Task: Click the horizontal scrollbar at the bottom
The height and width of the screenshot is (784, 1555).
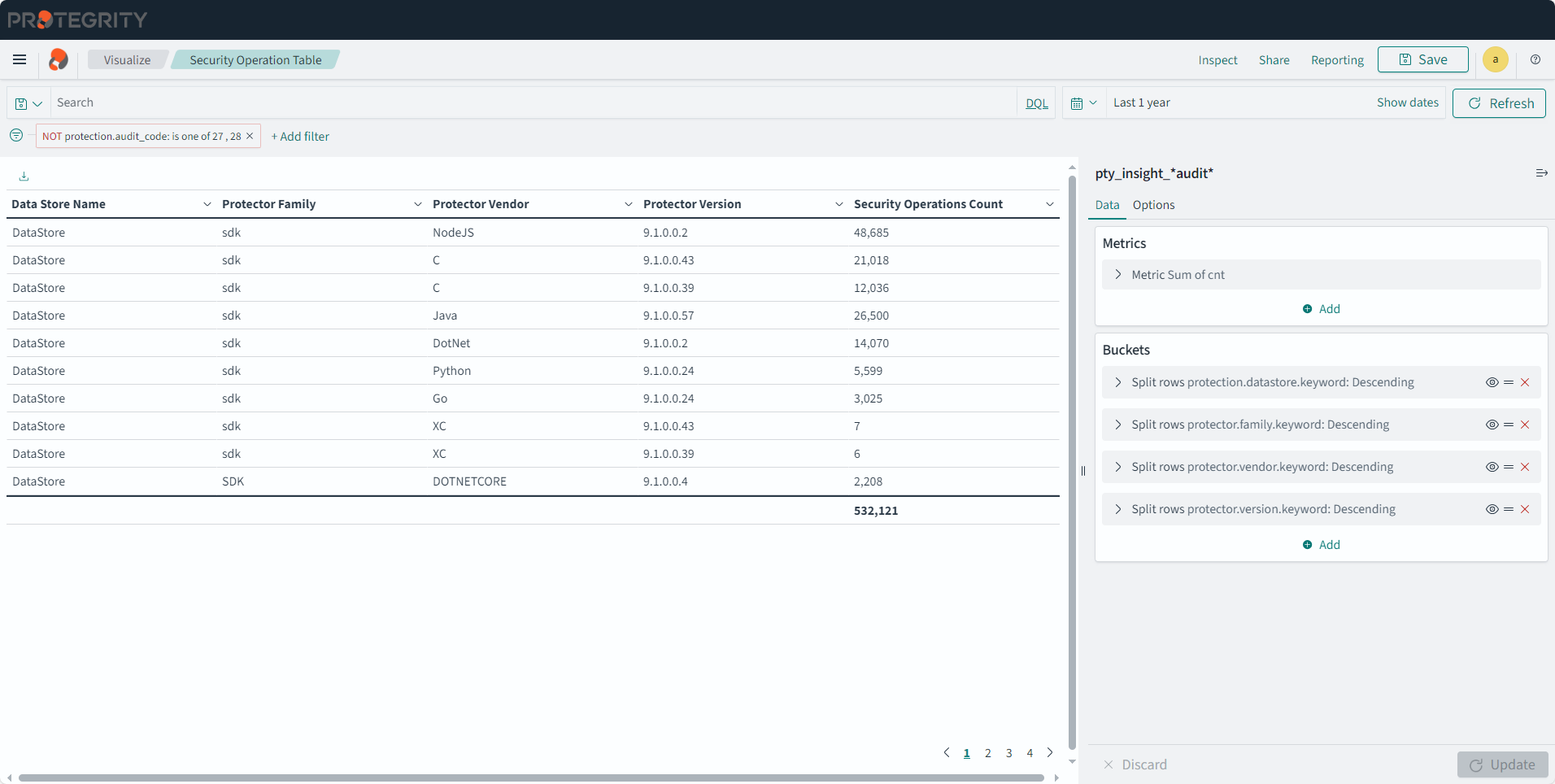Action: pyautogui.click(x=530, y=777)
